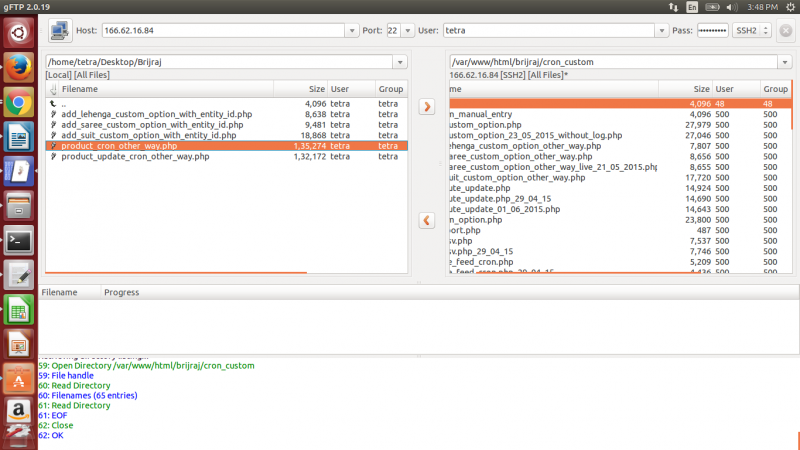Open Terminal from the launcher
Image resolution: width=800 pixels, height=450 pixels.
18,241
